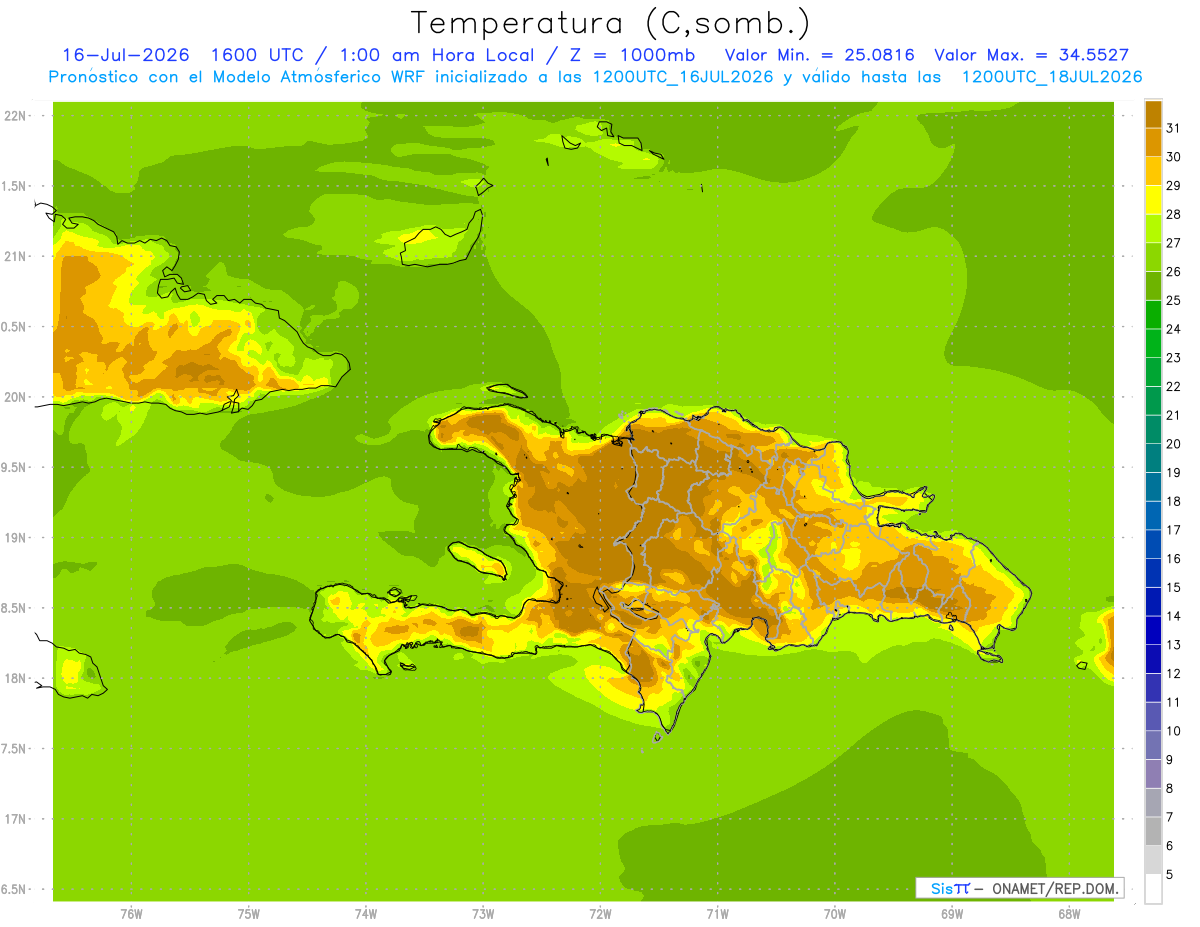Click the colorbar label "5"
This screenshot has height=927, width=1200.
(x=1170, y=874)
